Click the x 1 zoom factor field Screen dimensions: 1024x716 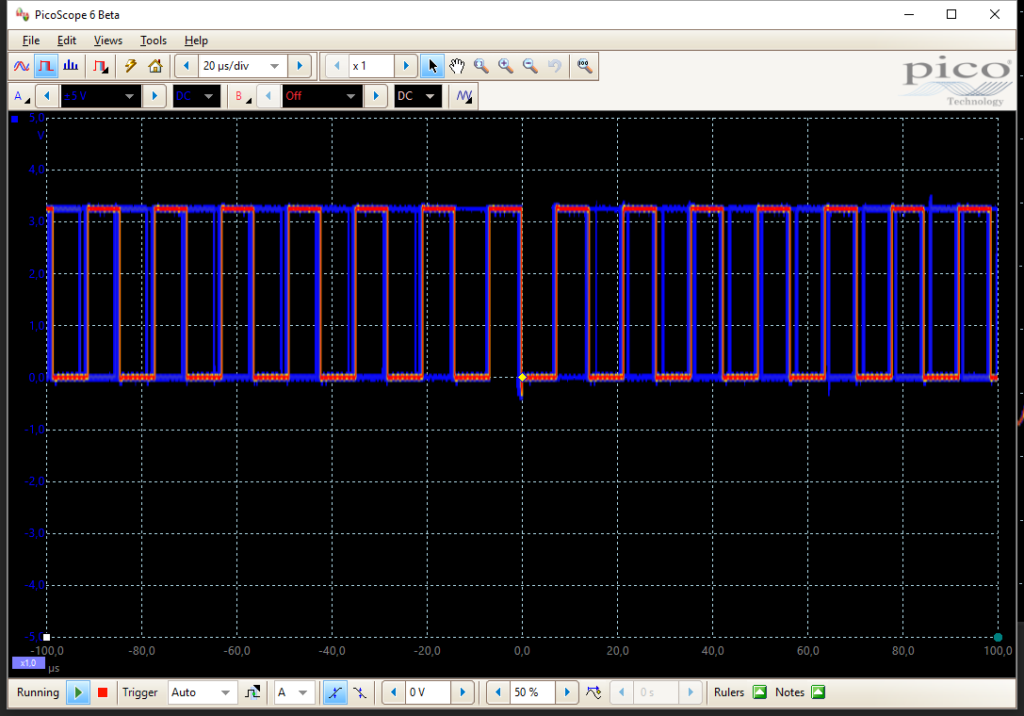(371, 66)
